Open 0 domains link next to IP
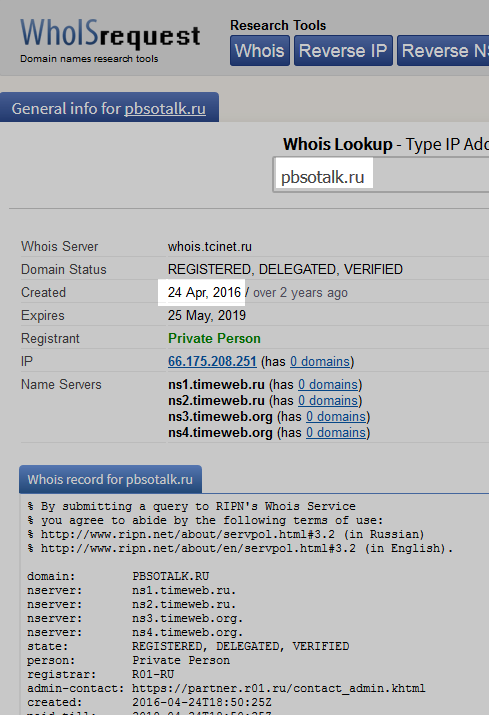Image resolution: width=489 pixels, height=715 pixels. pos(320,361)
